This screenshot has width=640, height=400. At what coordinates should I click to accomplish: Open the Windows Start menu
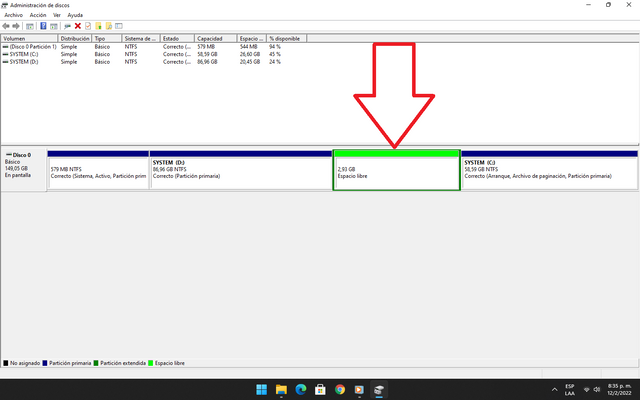pyautogui.click(x=261, y=389)
